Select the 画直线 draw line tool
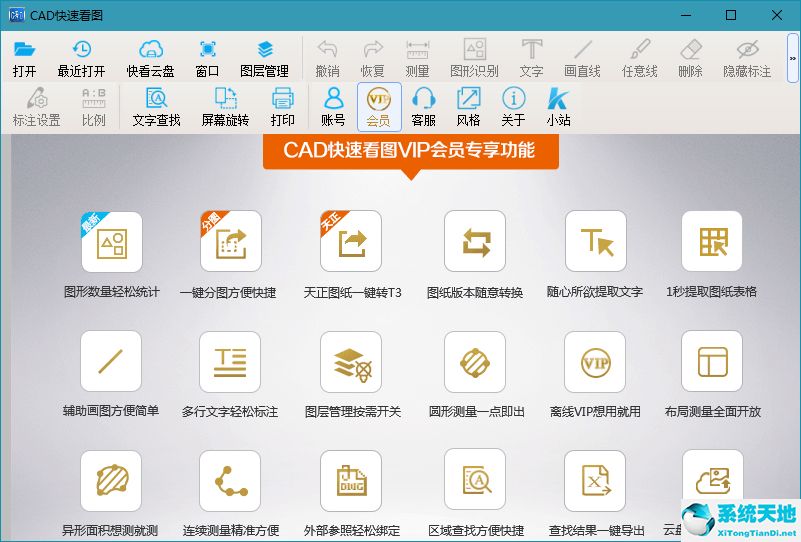 point(582,58)
